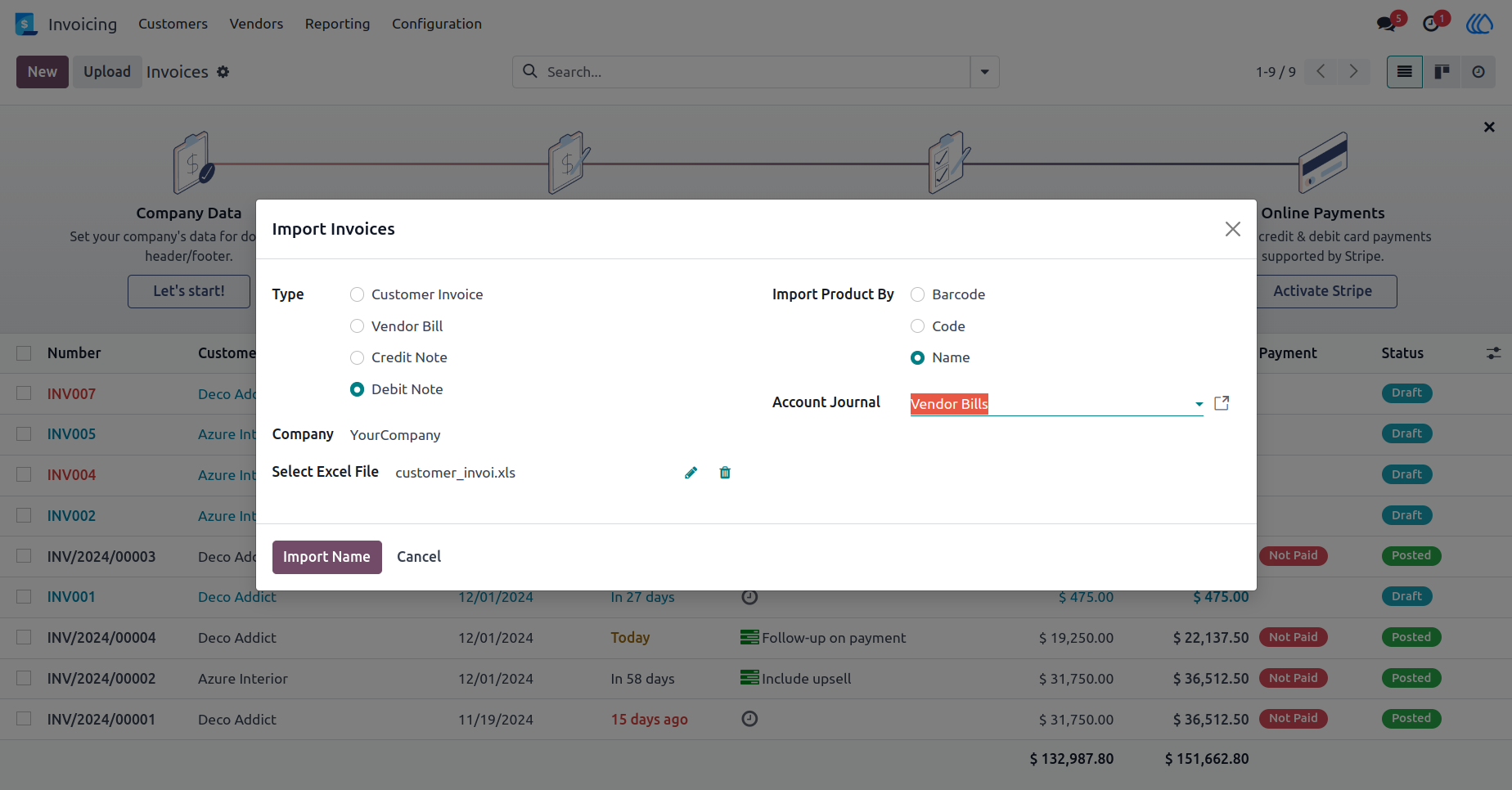Open the Customers menu
The height and width of the screenshot is (790, 1512).
[x=173, y=24]
